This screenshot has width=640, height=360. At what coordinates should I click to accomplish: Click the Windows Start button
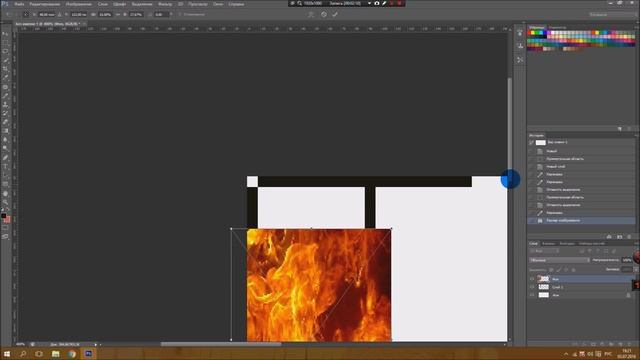[7, 353]
